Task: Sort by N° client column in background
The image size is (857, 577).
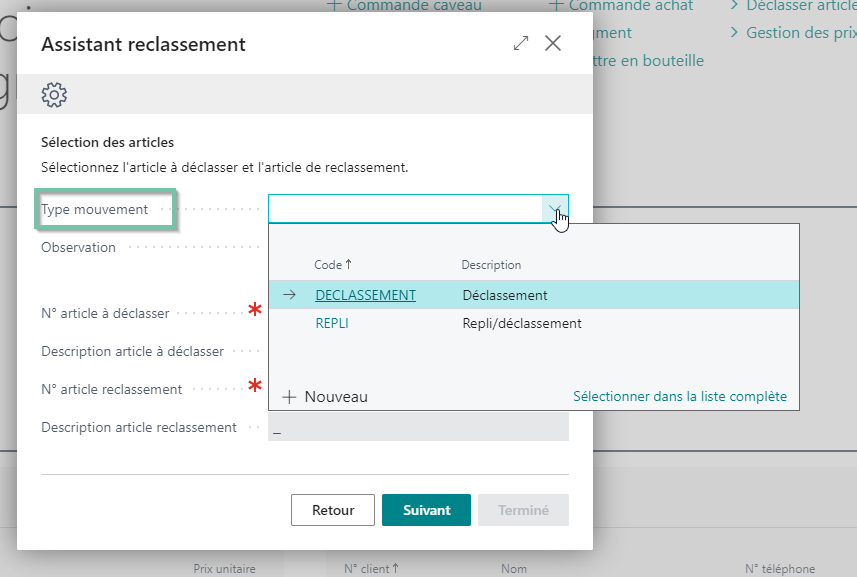Action: pyautogui.click(x=371, y=569)
